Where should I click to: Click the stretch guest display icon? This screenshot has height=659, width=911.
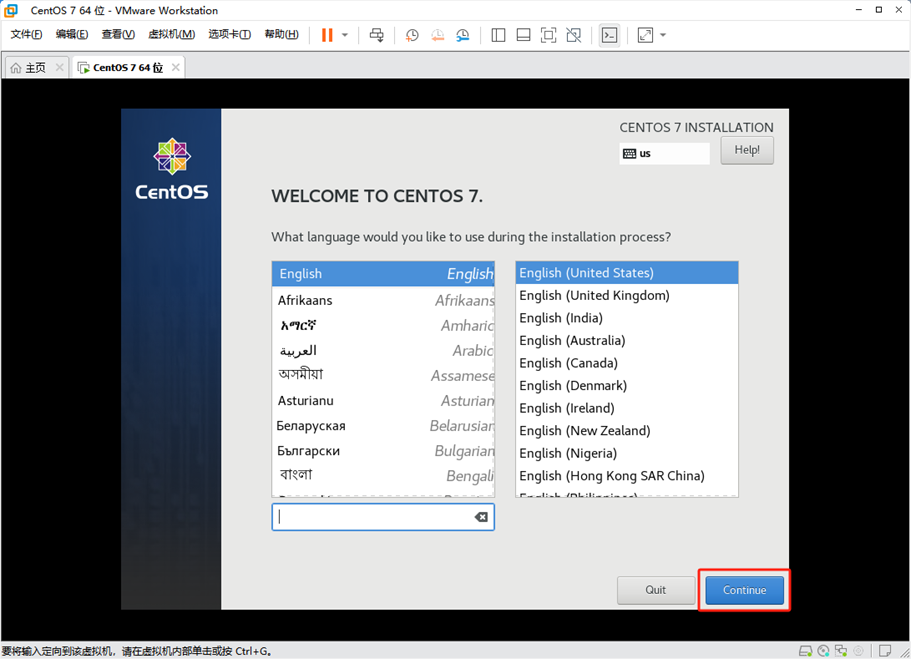(645, 35)
